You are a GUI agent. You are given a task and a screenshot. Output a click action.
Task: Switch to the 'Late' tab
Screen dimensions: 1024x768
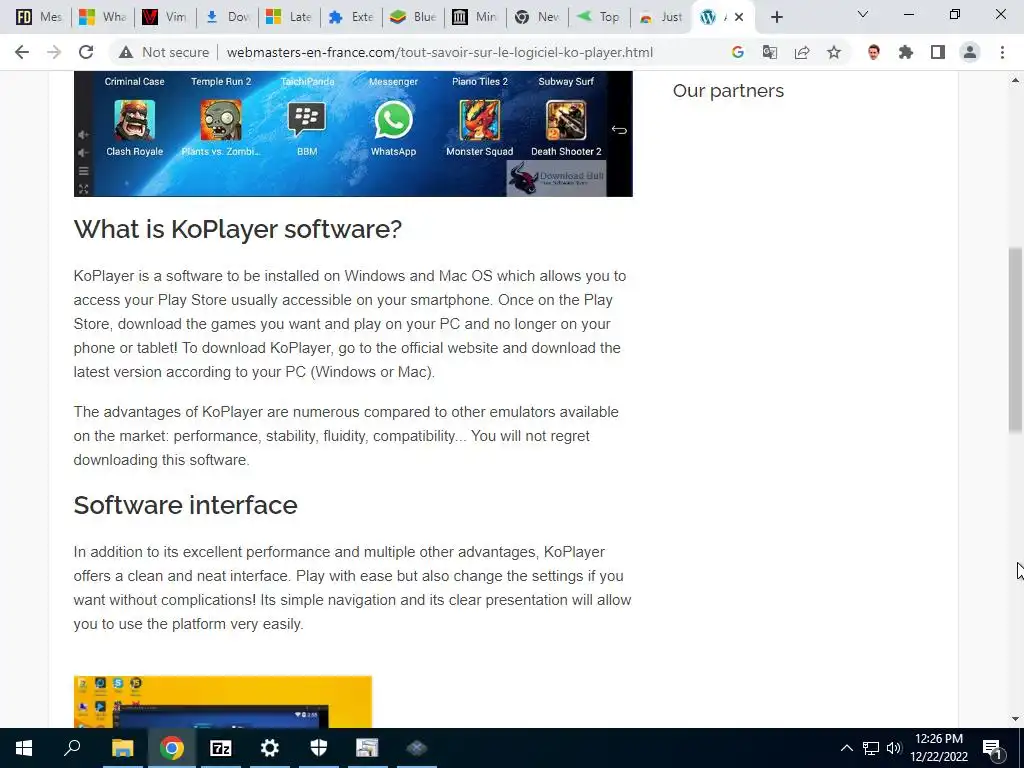(289, 17)
